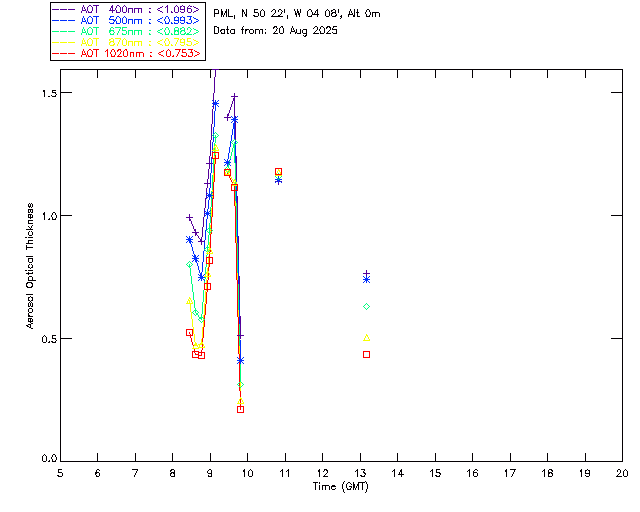Click the 0.5 y-axis tick label
This screenshot has height=512, width=640.
click(49, 339)
